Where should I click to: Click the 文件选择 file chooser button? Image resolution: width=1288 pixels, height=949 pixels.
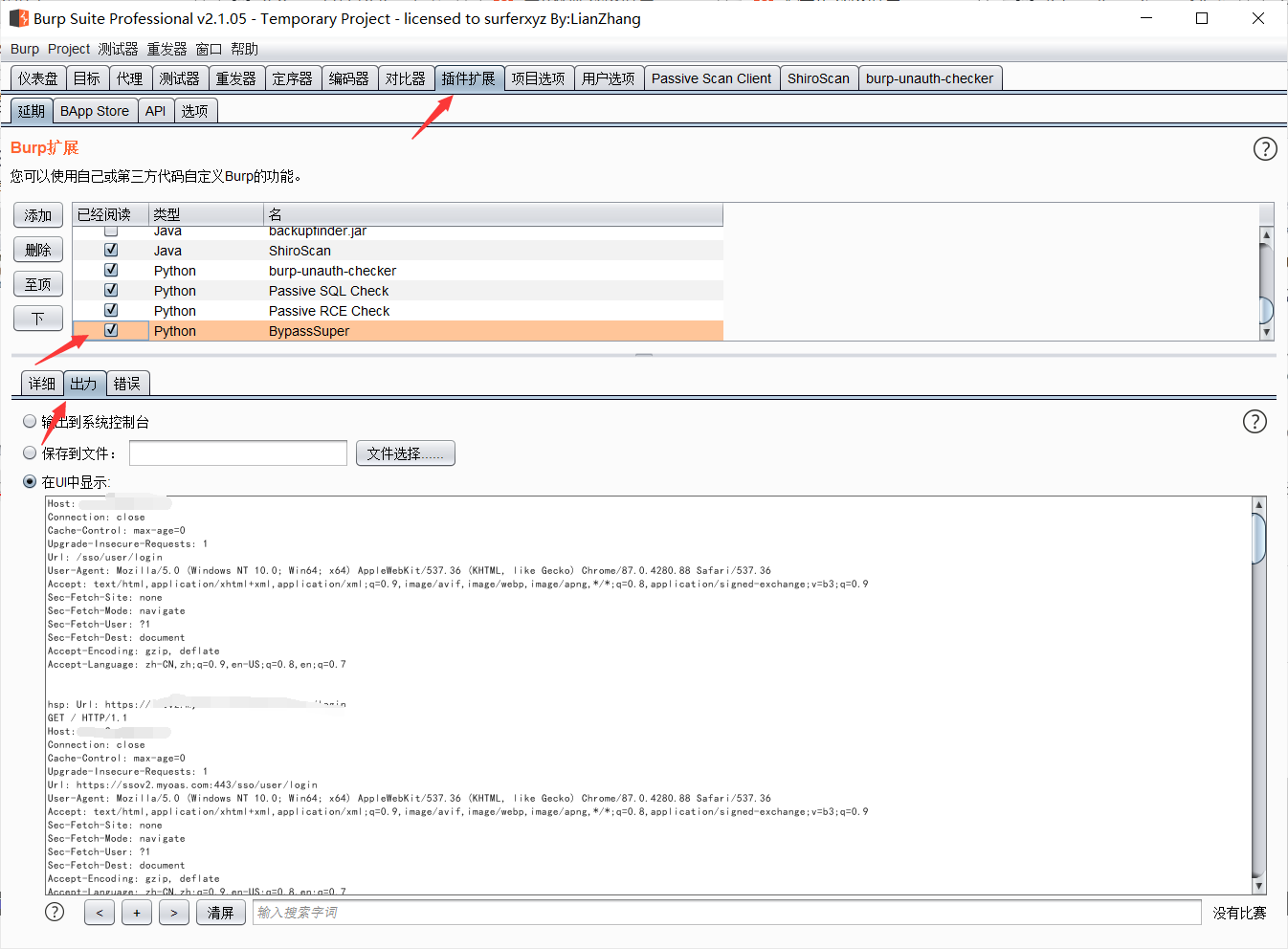coord(405,453)
